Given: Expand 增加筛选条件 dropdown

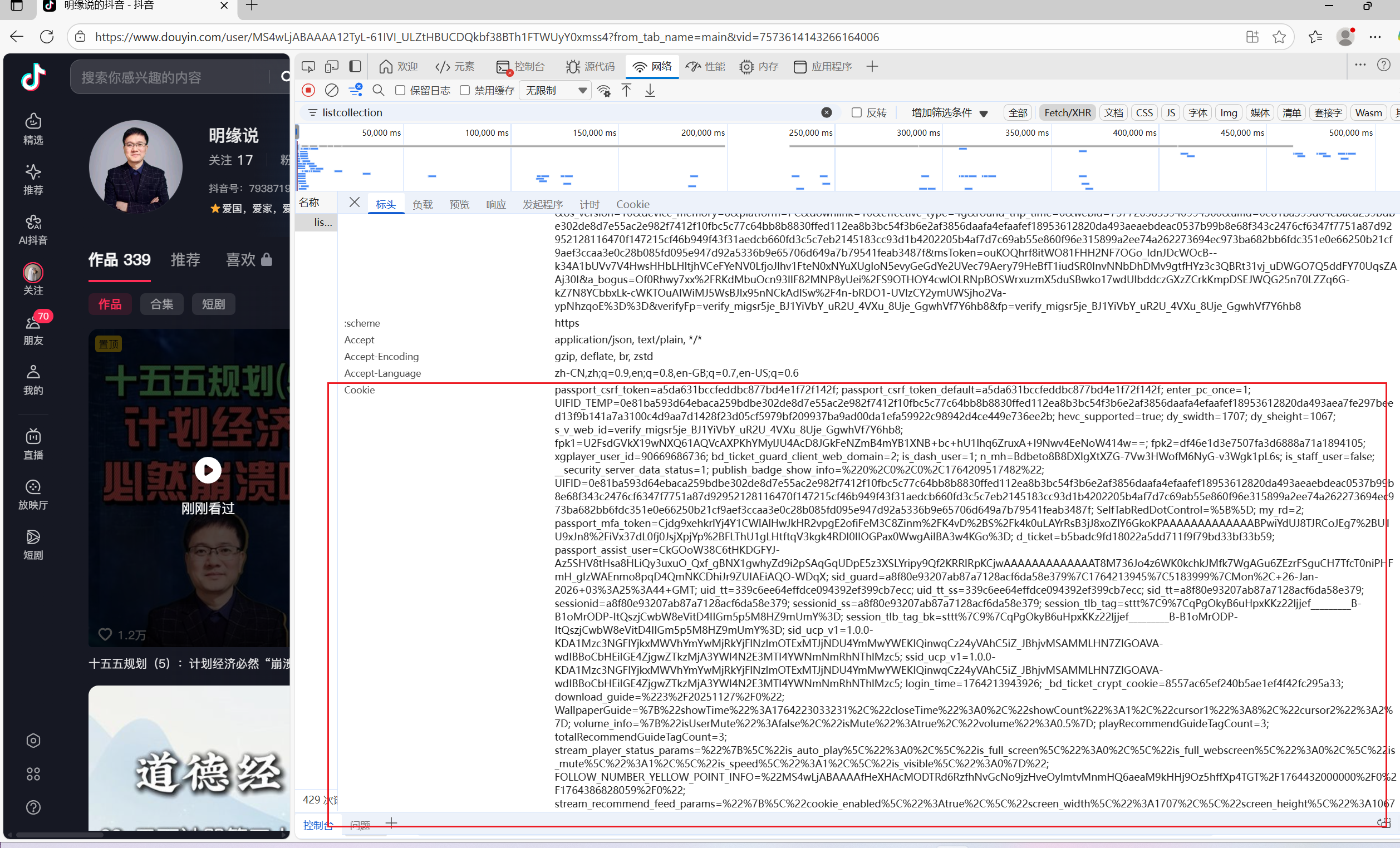Looking at the screenshot, I should coord(950,112).
